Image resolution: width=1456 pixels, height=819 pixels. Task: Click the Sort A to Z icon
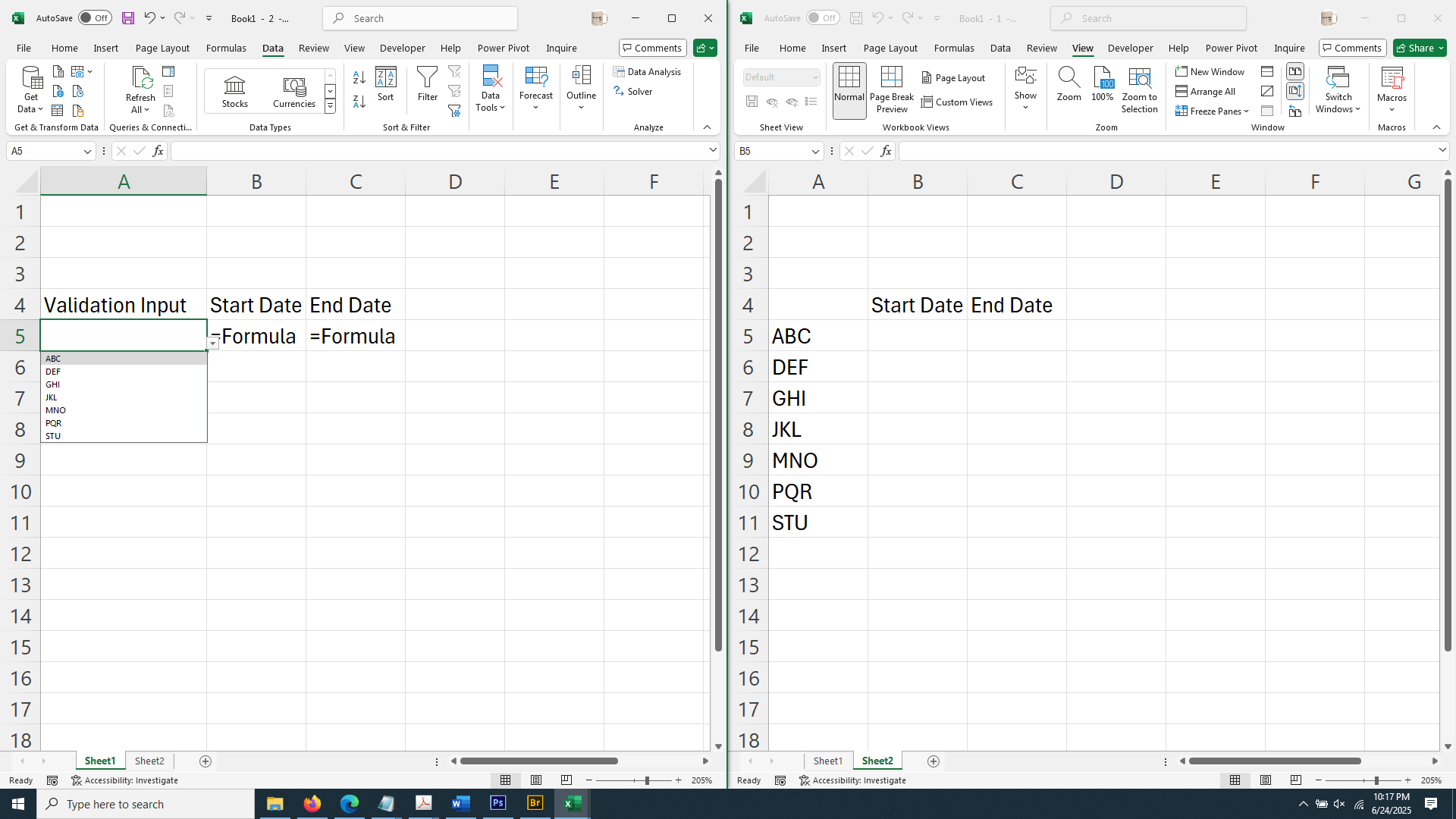(359, 77)
